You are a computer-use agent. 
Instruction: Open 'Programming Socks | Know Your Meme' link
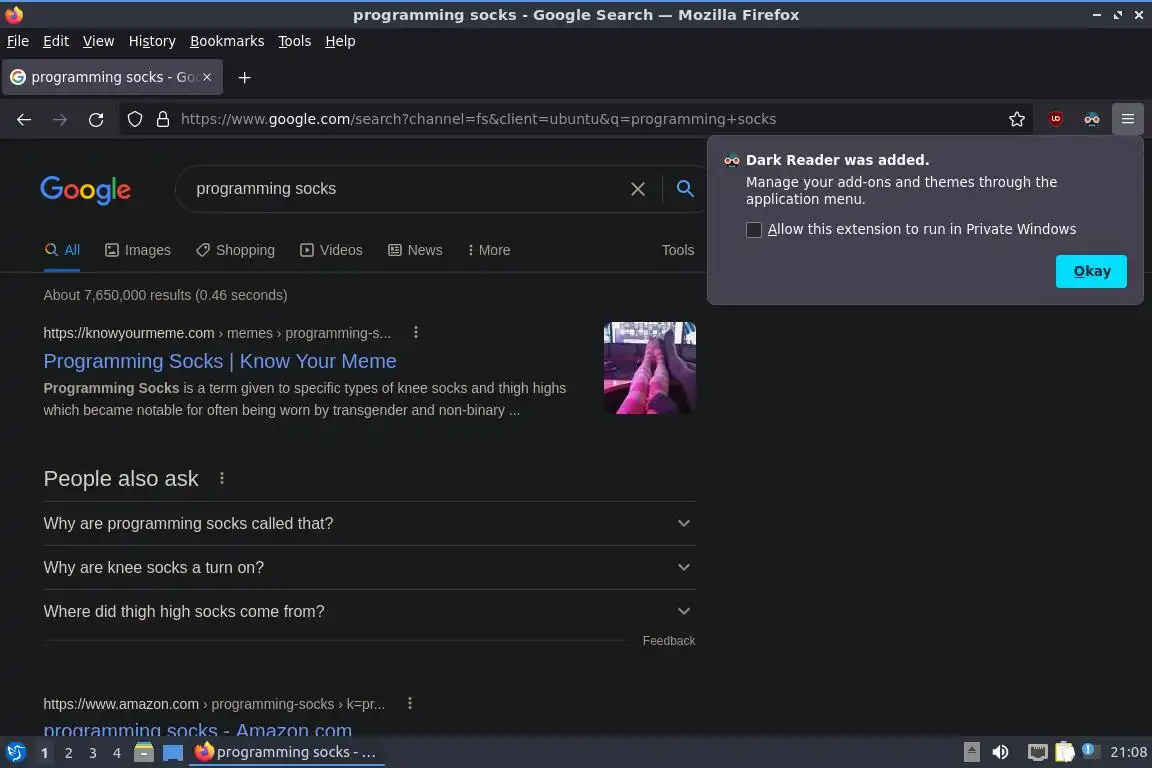[x=220, y=362]
